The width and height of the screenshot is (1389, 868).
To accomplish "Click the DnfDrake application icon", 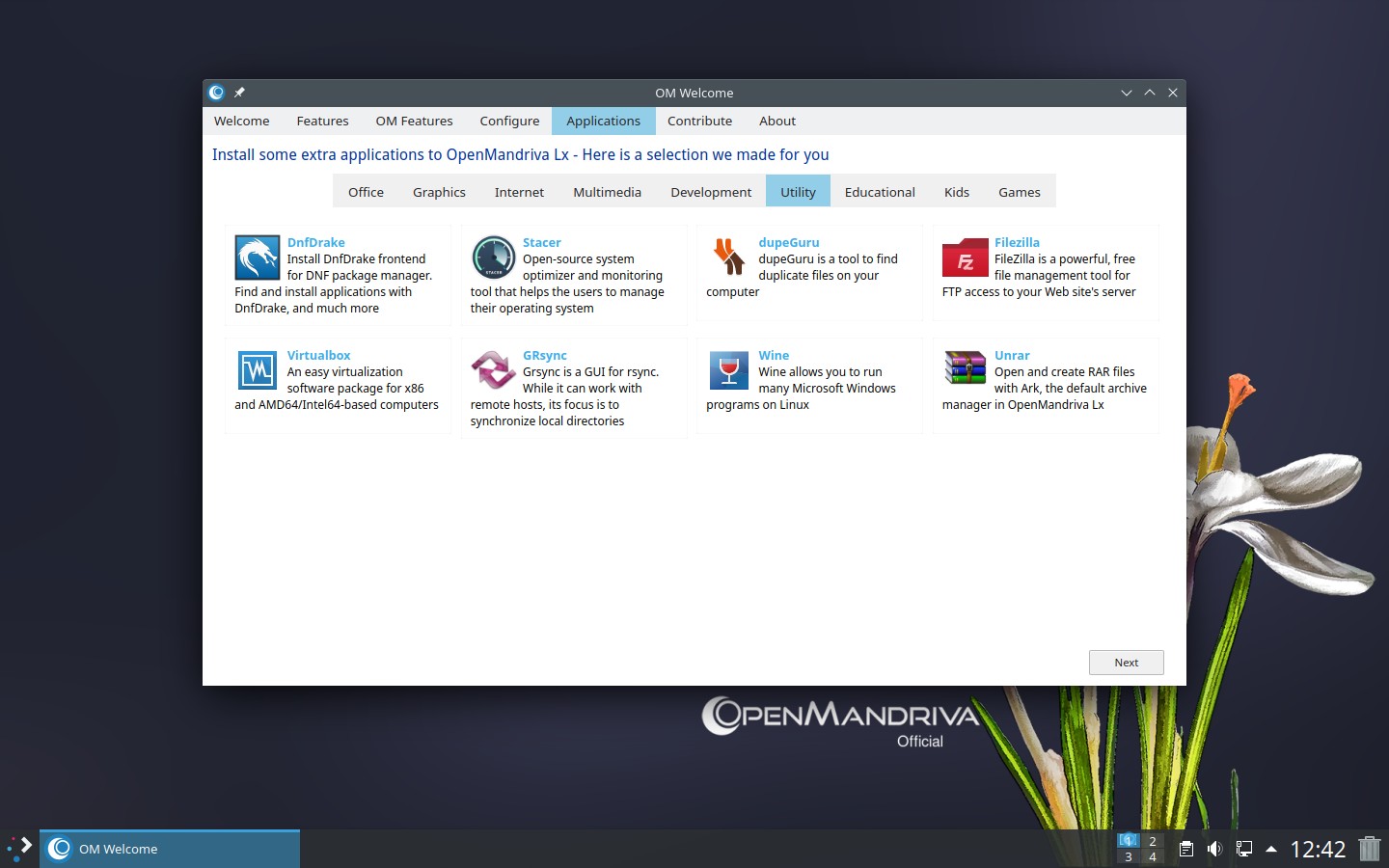I will [x=258, y=258].
